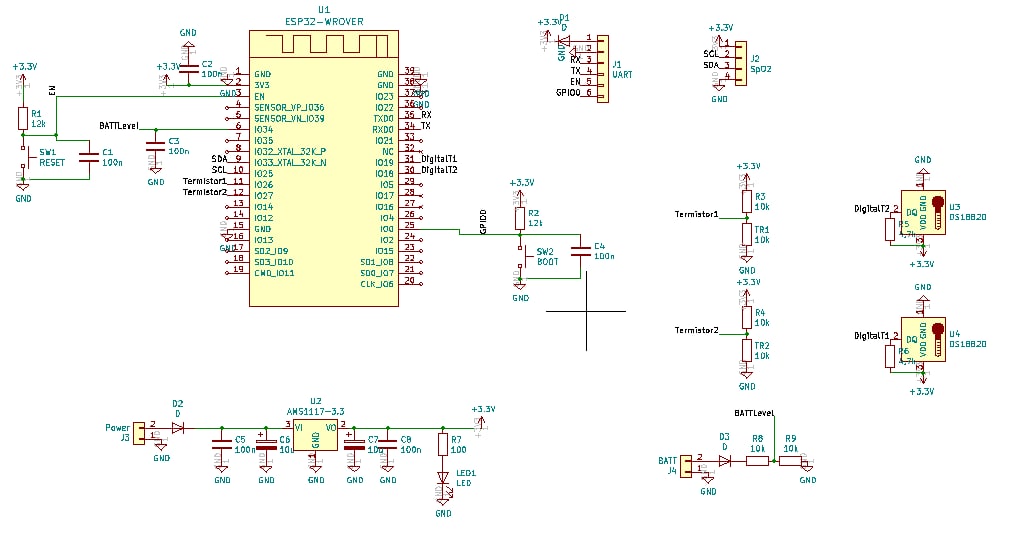The width and height of the screenshot is (1010, 547).
Task: Click the CLK_IO6 pin name
Action: tap(377, 284)
